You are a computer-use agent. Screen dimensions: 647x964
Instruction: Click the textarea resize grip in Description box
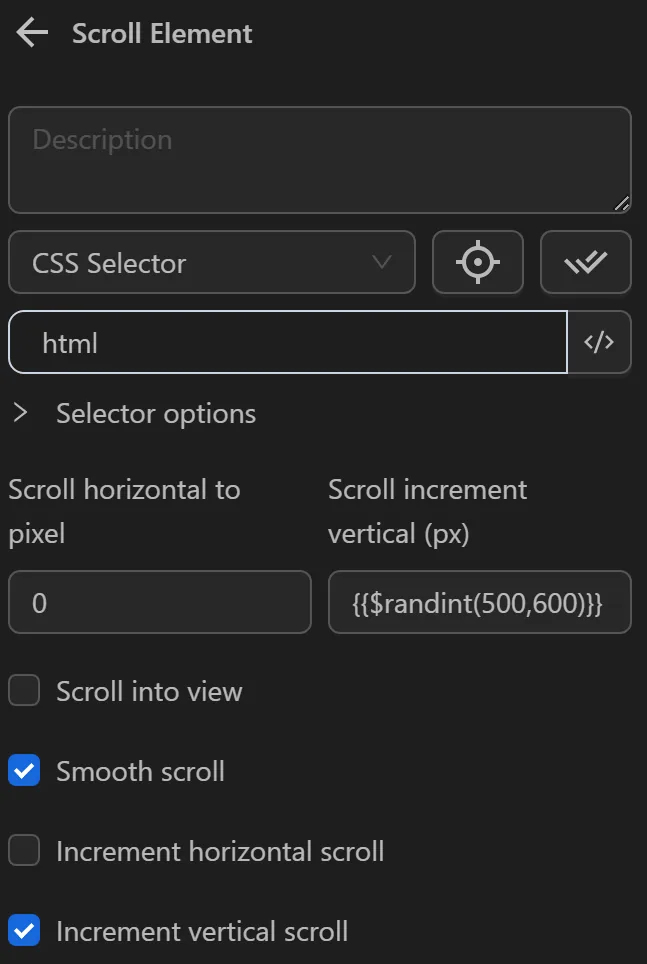[x=621, y=203]
